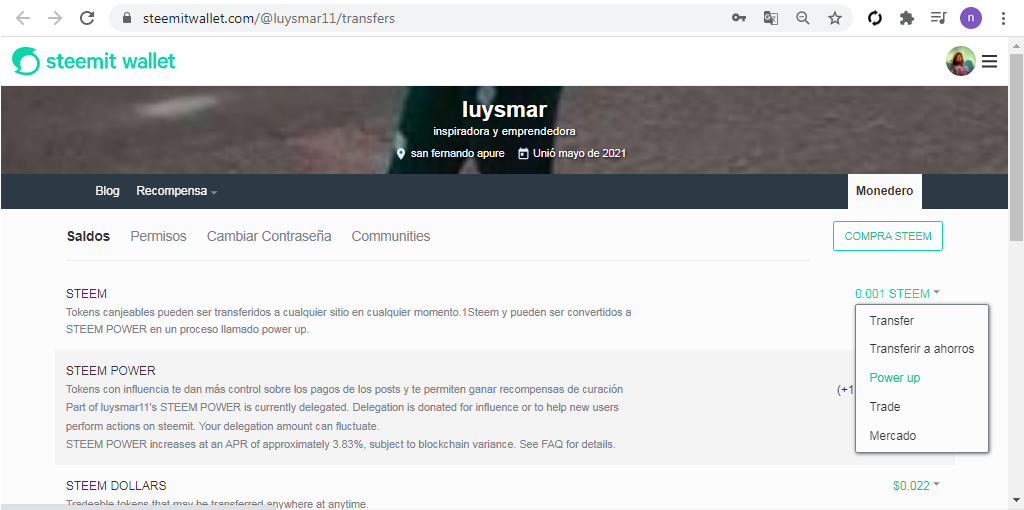
Task: Switch to the Permisos tab
Action: [x=159, y=236]
